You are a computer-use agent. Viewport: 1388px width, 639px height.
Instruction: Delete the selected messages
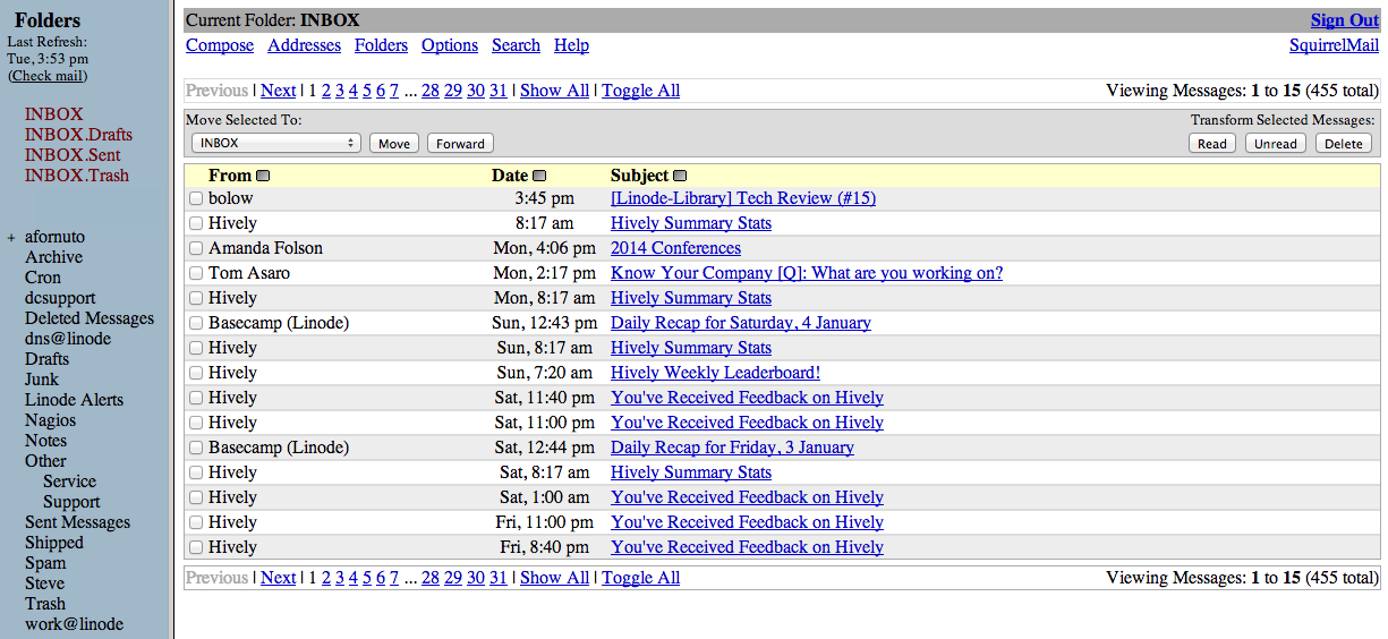coord(1343,142)
